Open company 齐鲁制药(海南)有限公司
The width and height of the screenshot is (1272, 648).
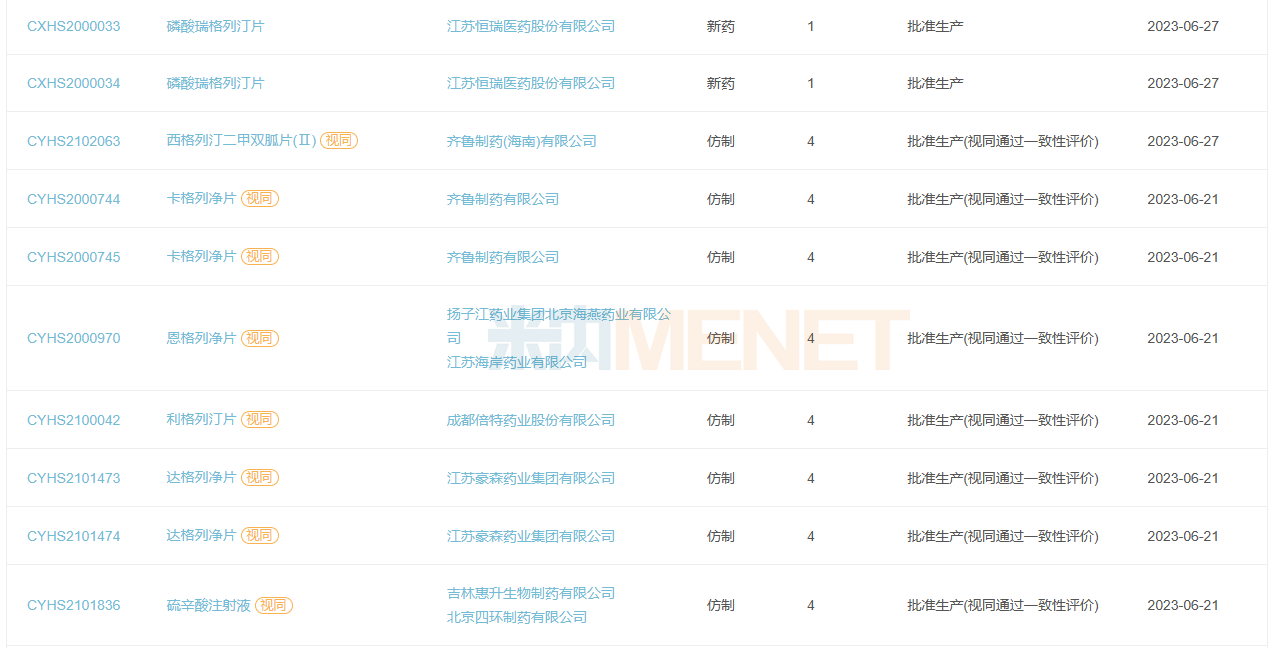click(x=522, y=141)
